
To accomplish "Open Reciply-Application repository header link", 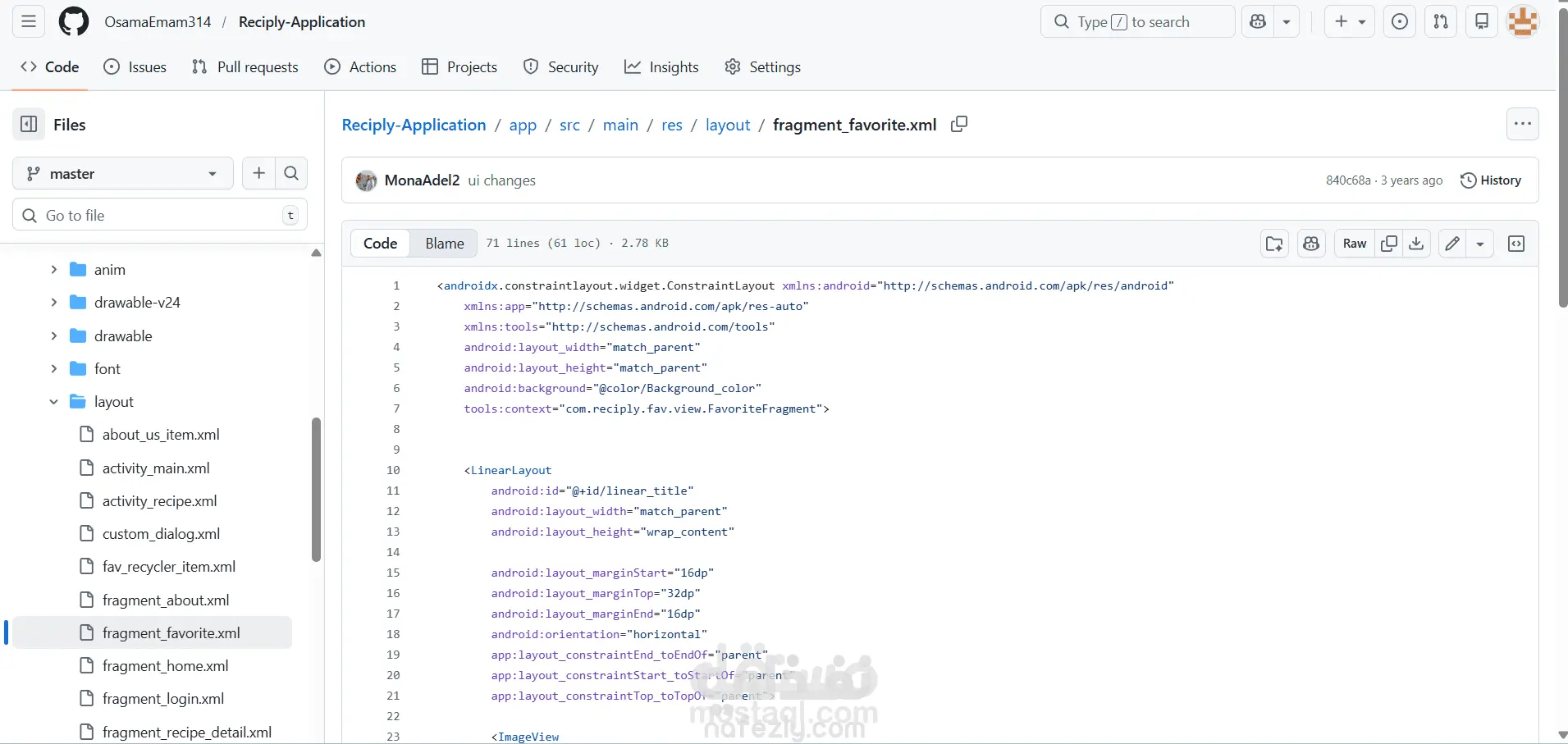I will click(x=302, y=21).
